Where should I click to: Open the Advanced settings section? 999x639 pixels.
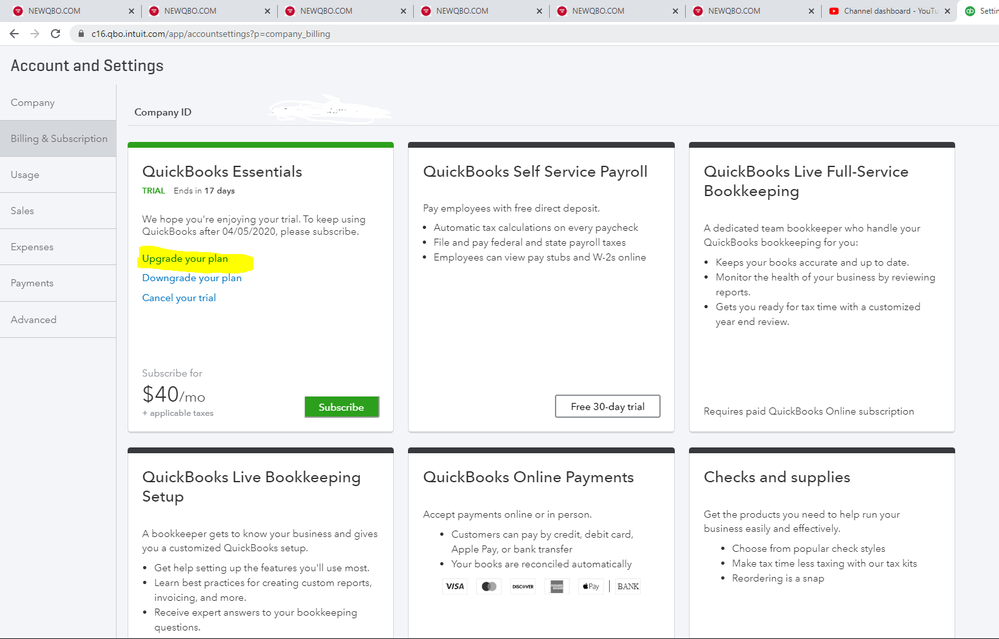pos(58,319)
